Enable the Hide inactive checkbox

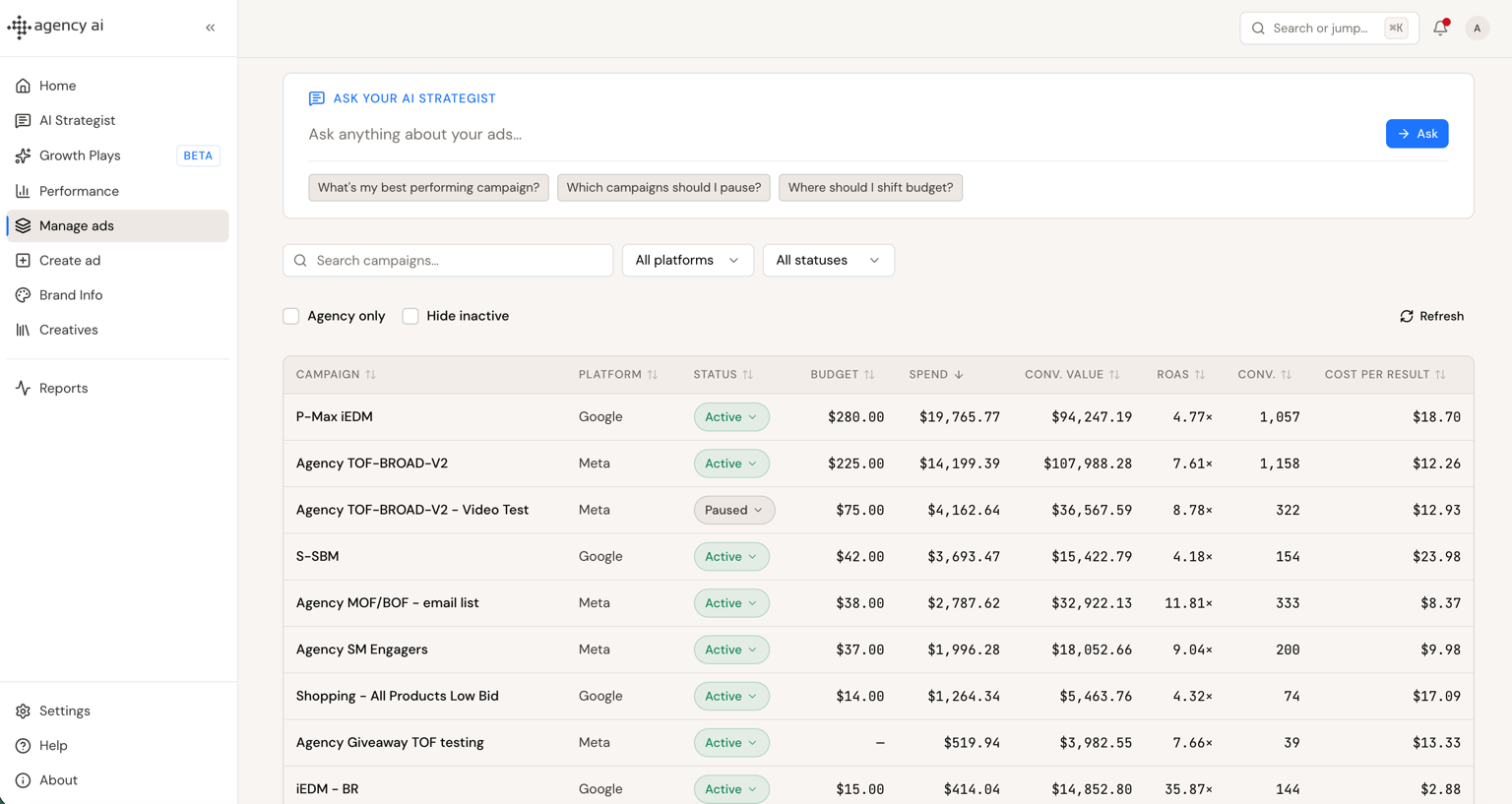point(410,316)
